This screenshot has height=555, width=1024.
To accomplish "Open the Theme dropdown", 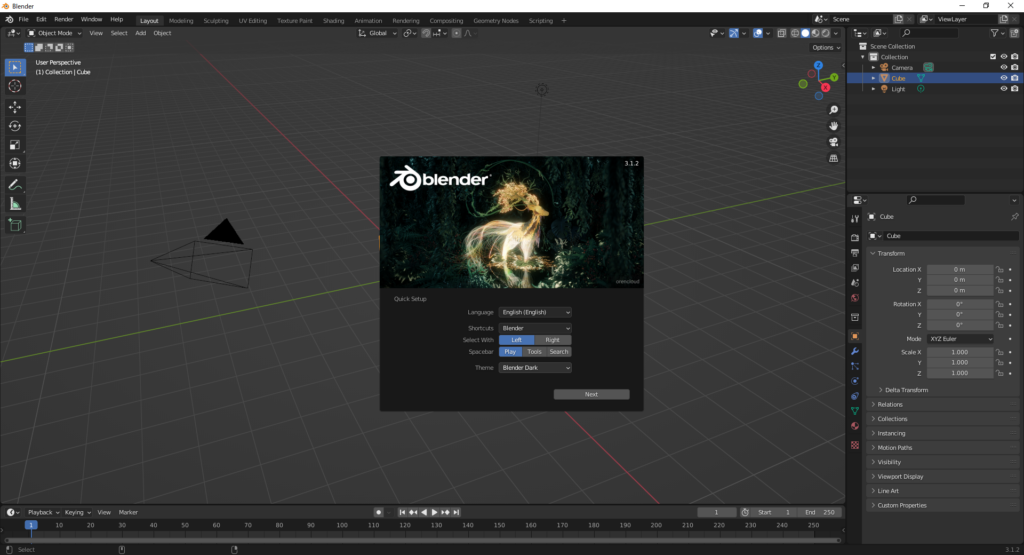I will tap(535, 368).
